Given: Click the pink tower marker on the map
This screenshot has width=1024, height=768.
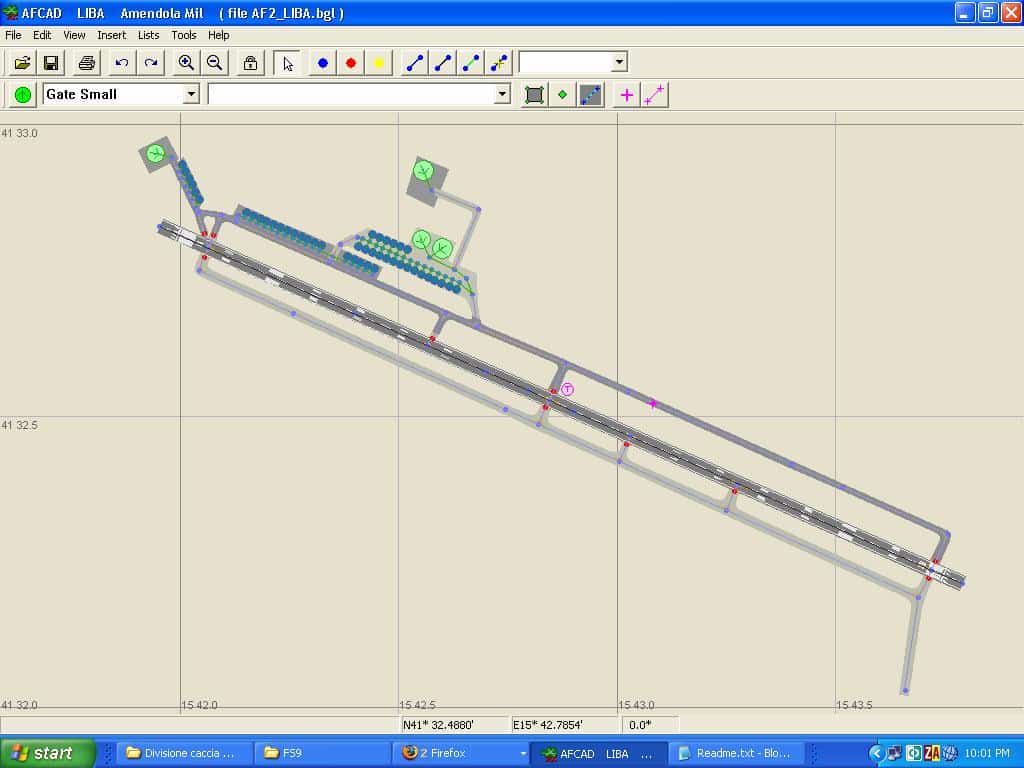Looking at the screenshot, I should [567, 389].
